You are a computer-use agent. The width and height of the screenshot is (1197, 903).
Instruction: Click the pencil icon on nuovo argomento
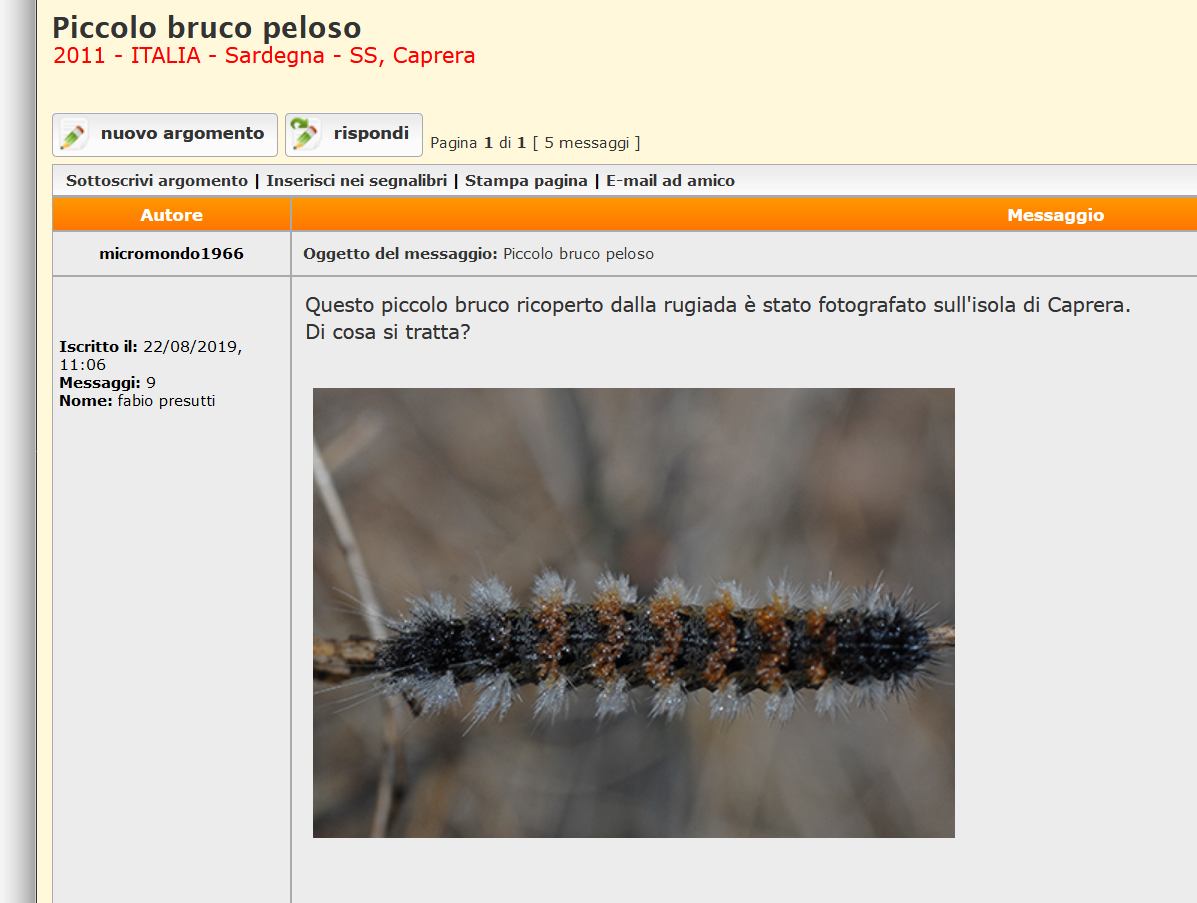[x=73, y=135]
